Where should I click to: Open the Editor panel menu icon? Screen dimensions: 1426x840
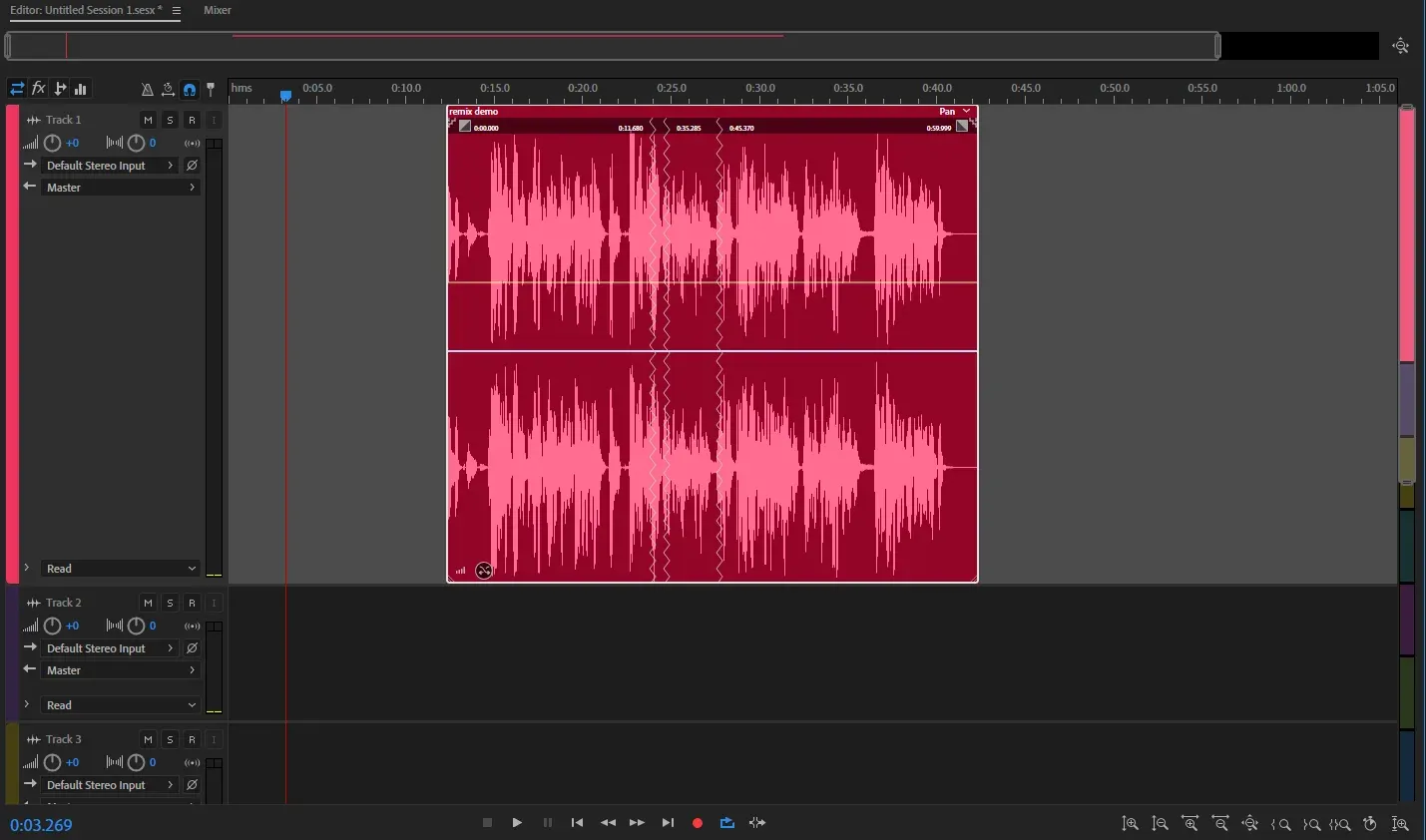[x=177, y=11]
